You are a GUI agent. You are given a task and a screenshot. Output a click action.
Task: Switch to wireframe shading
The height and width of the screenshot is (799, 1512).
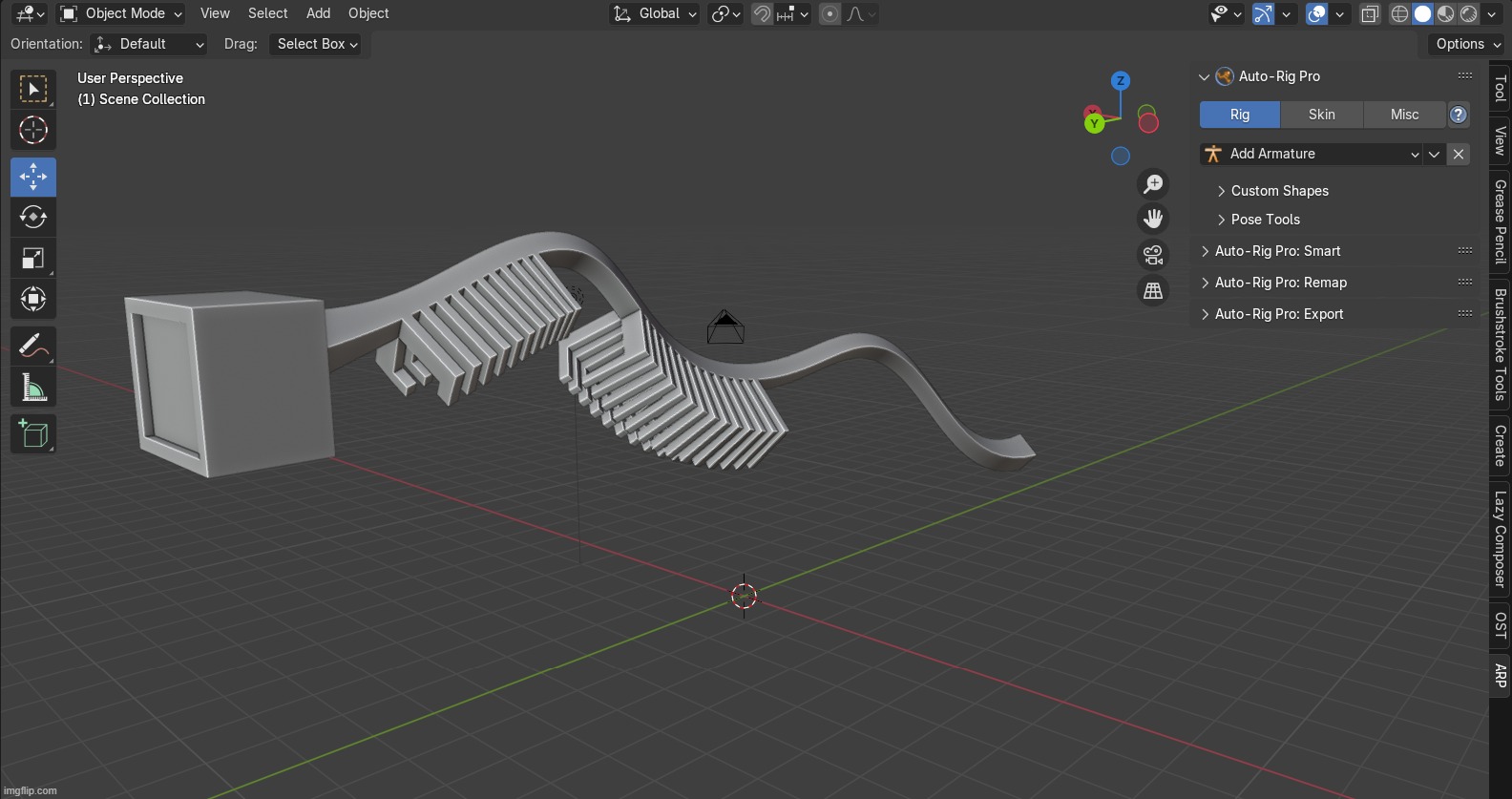[x=1400, y=13]
